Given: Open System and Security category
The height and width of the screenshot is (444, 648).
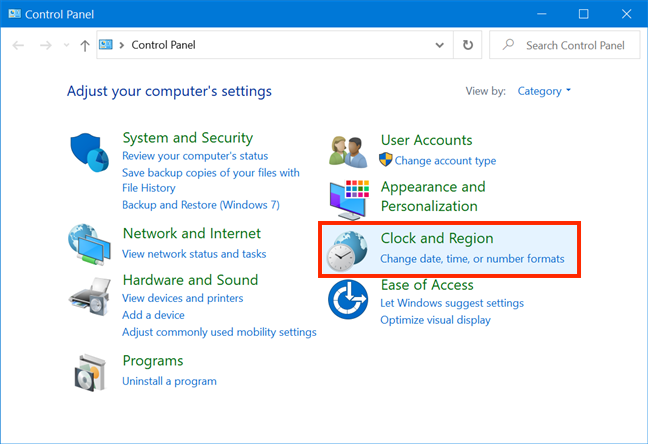Looking at the screenshot, I should coord(188,138).
